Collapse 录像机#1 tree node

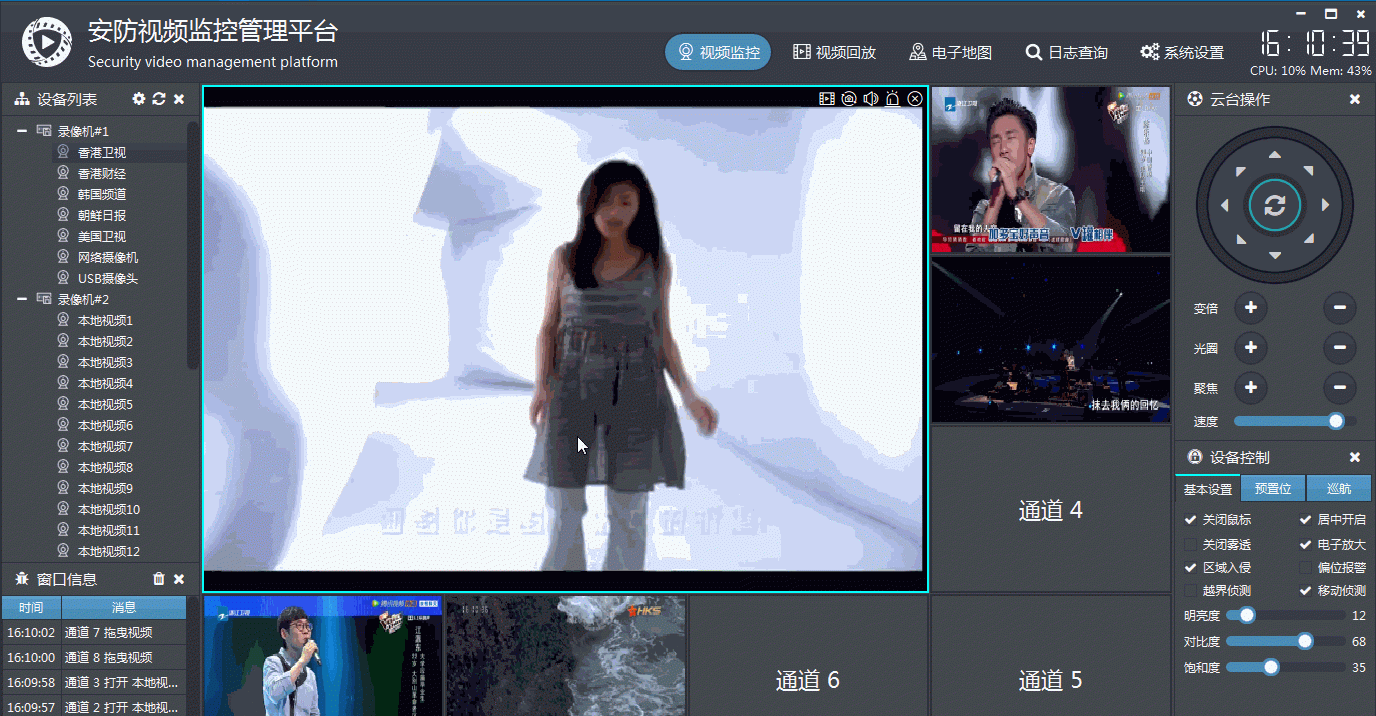[22, 131]
